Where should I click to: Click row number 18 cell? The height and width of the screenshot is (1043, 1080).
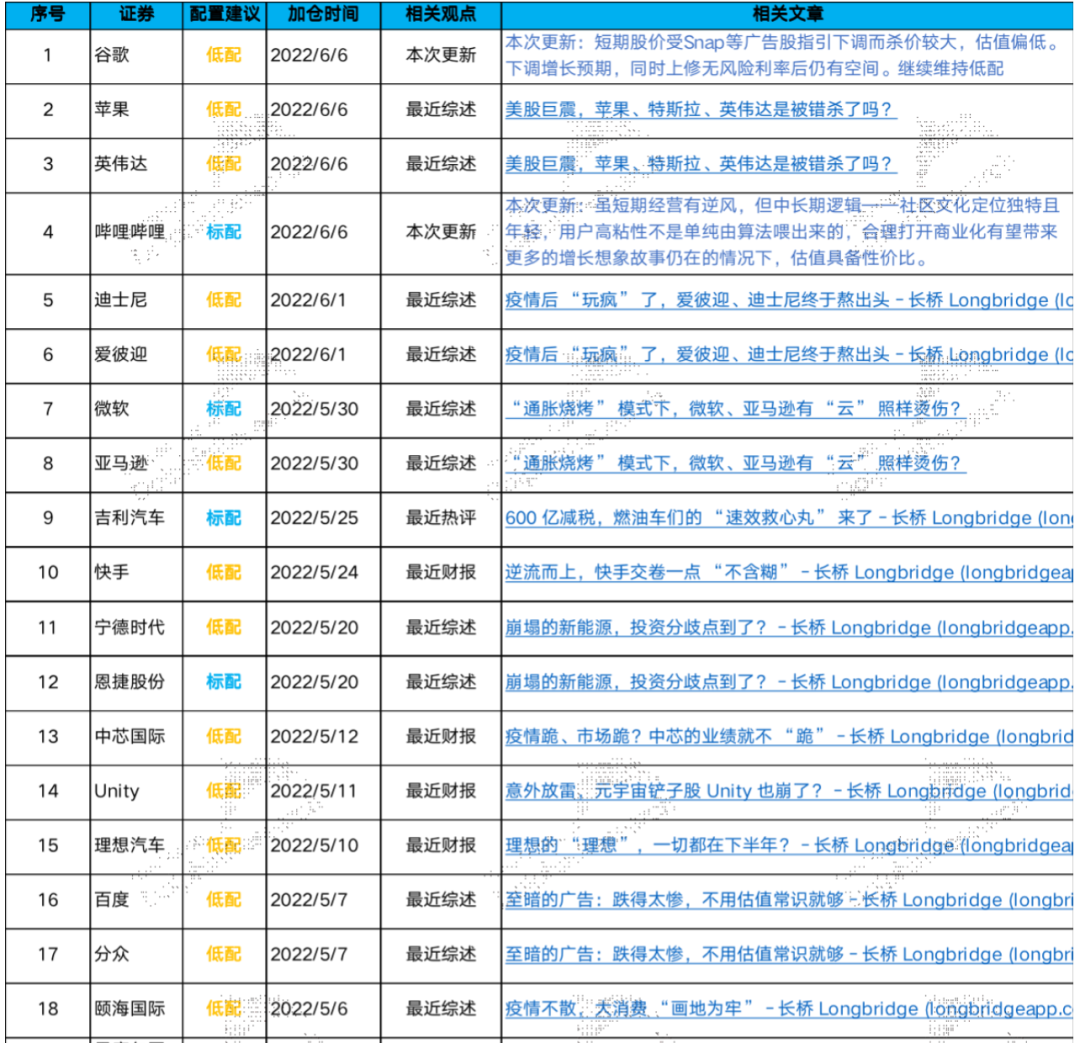48,1009
